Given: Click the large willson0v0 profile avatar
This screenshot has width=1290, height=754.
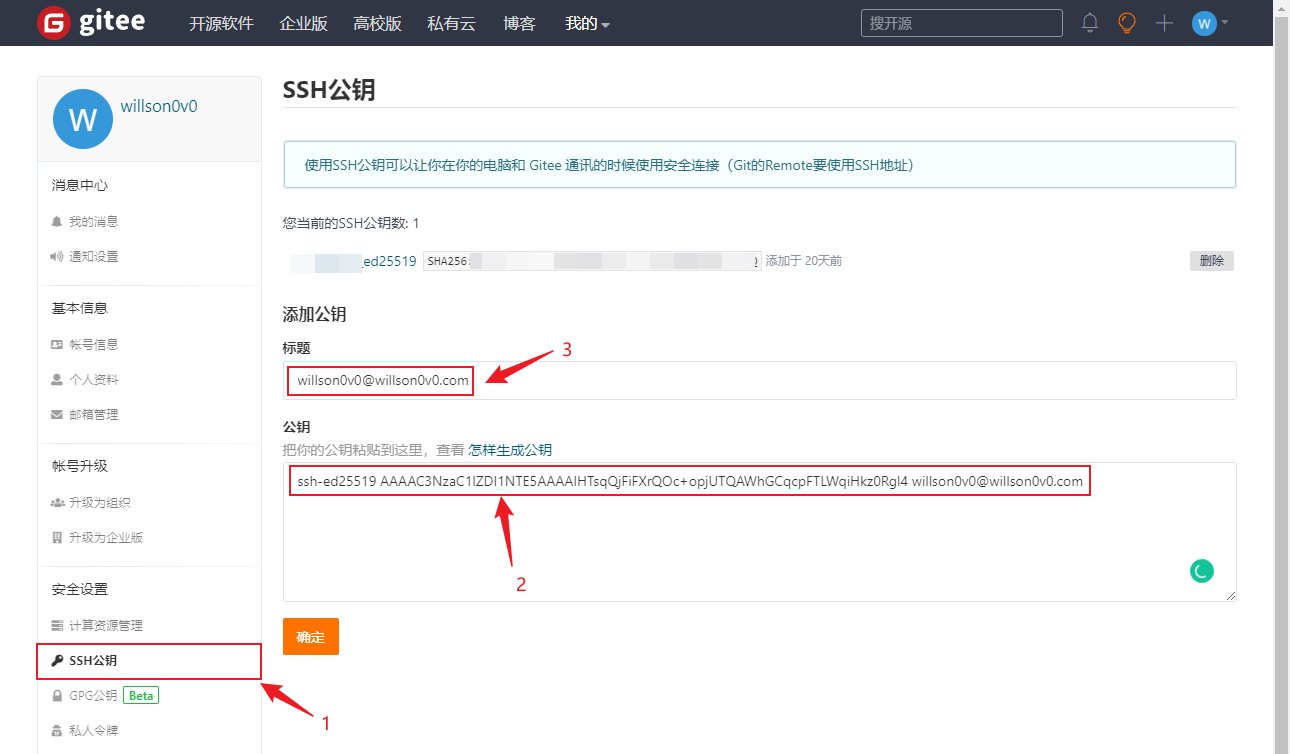Looking at the screenshot, I should pos(82,119).
